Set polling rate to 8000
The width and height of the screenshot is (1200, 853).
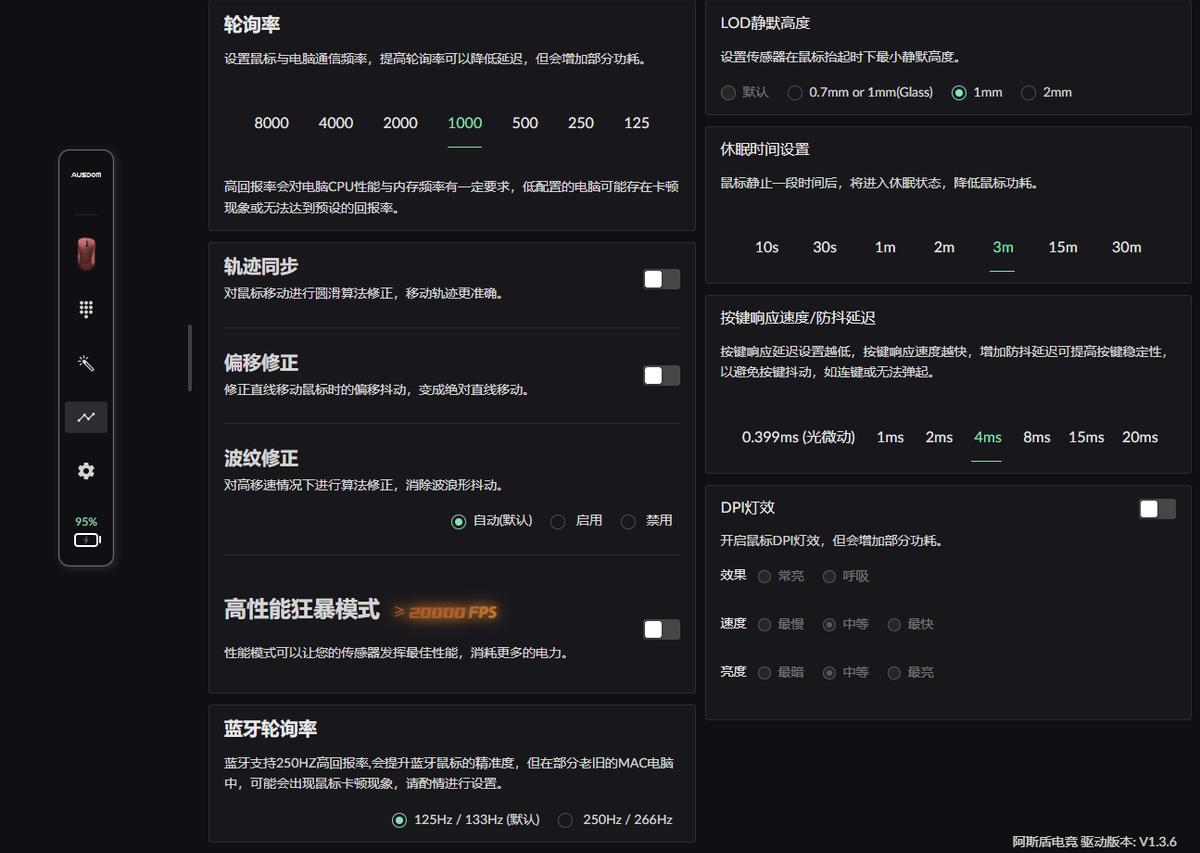tap(271, 123)
